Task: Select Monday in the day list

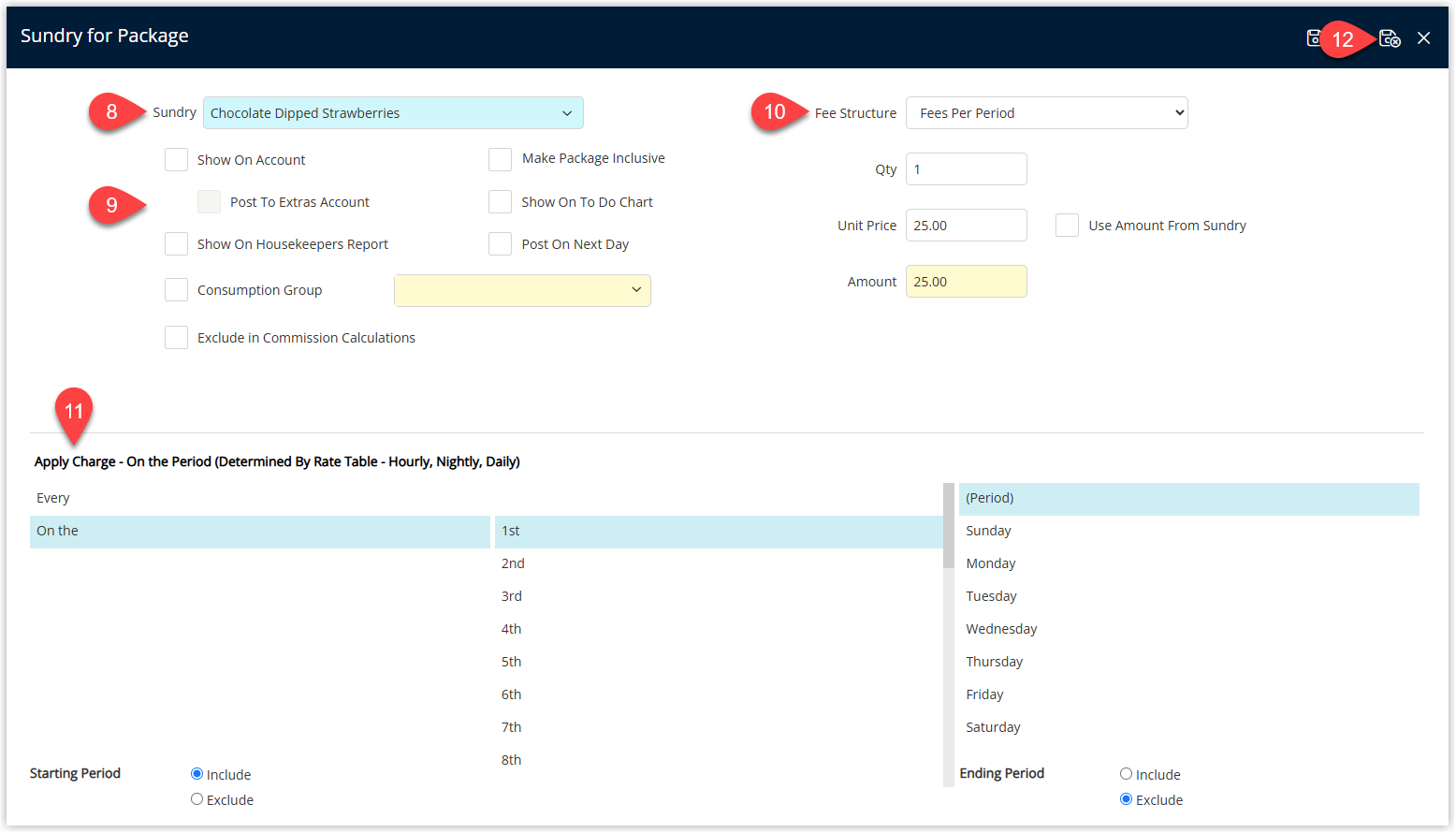Action: pyautogui.click(x=1189, y=564)
